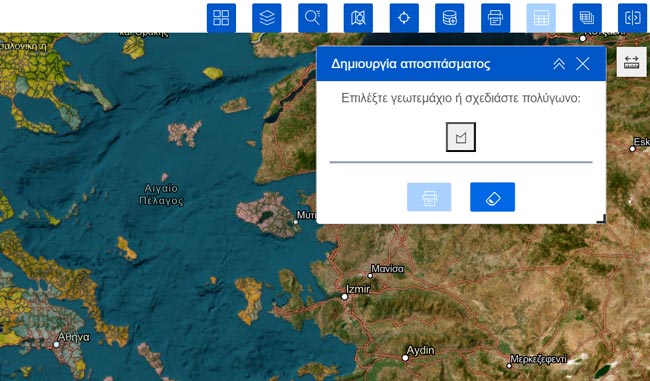Open the map search magnifier tool
The height and width of the screenshot is (381, 650).
[x=358, y=18]
